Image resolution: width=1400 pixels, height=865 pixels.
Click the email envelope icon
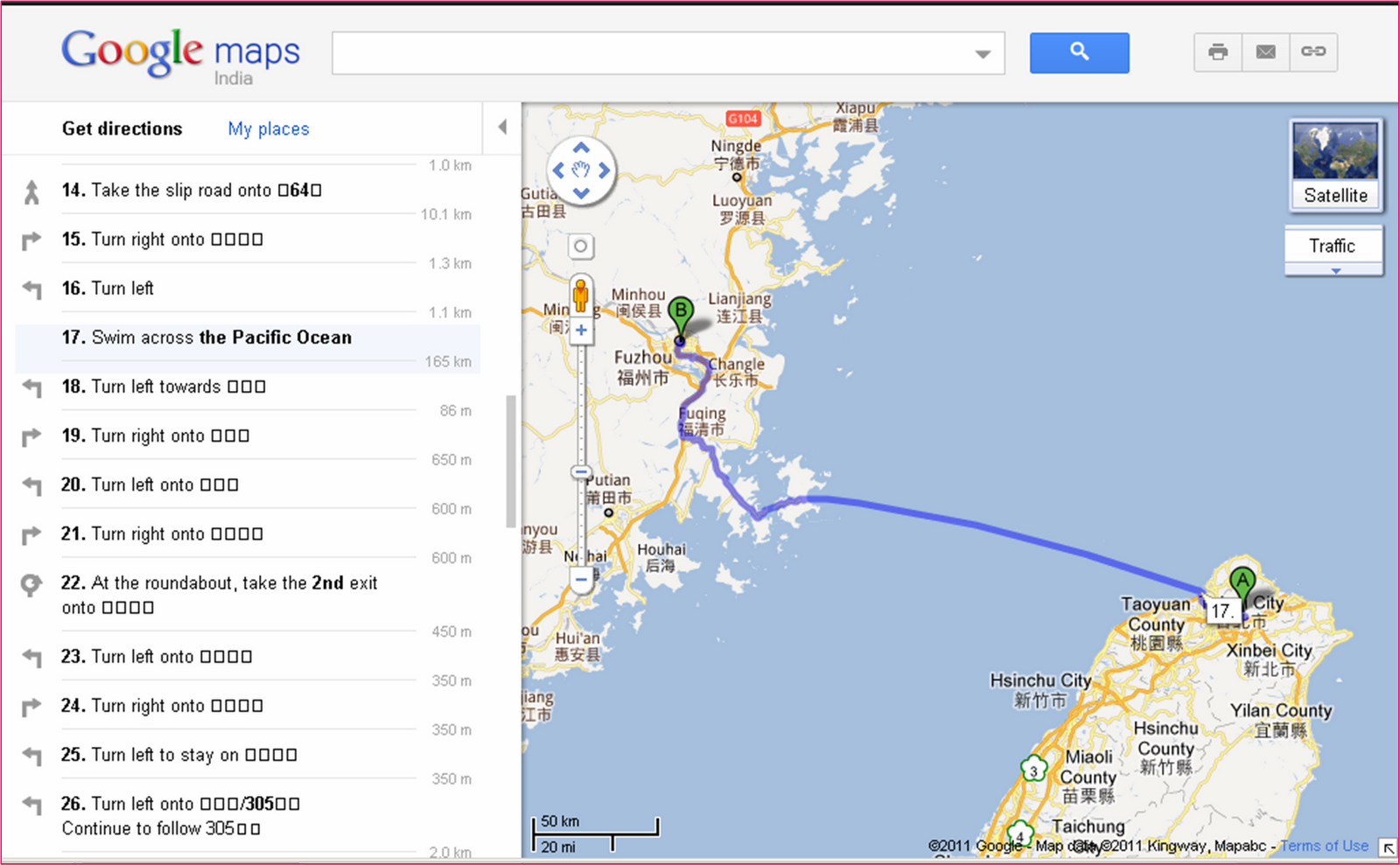pos(1265,52)
